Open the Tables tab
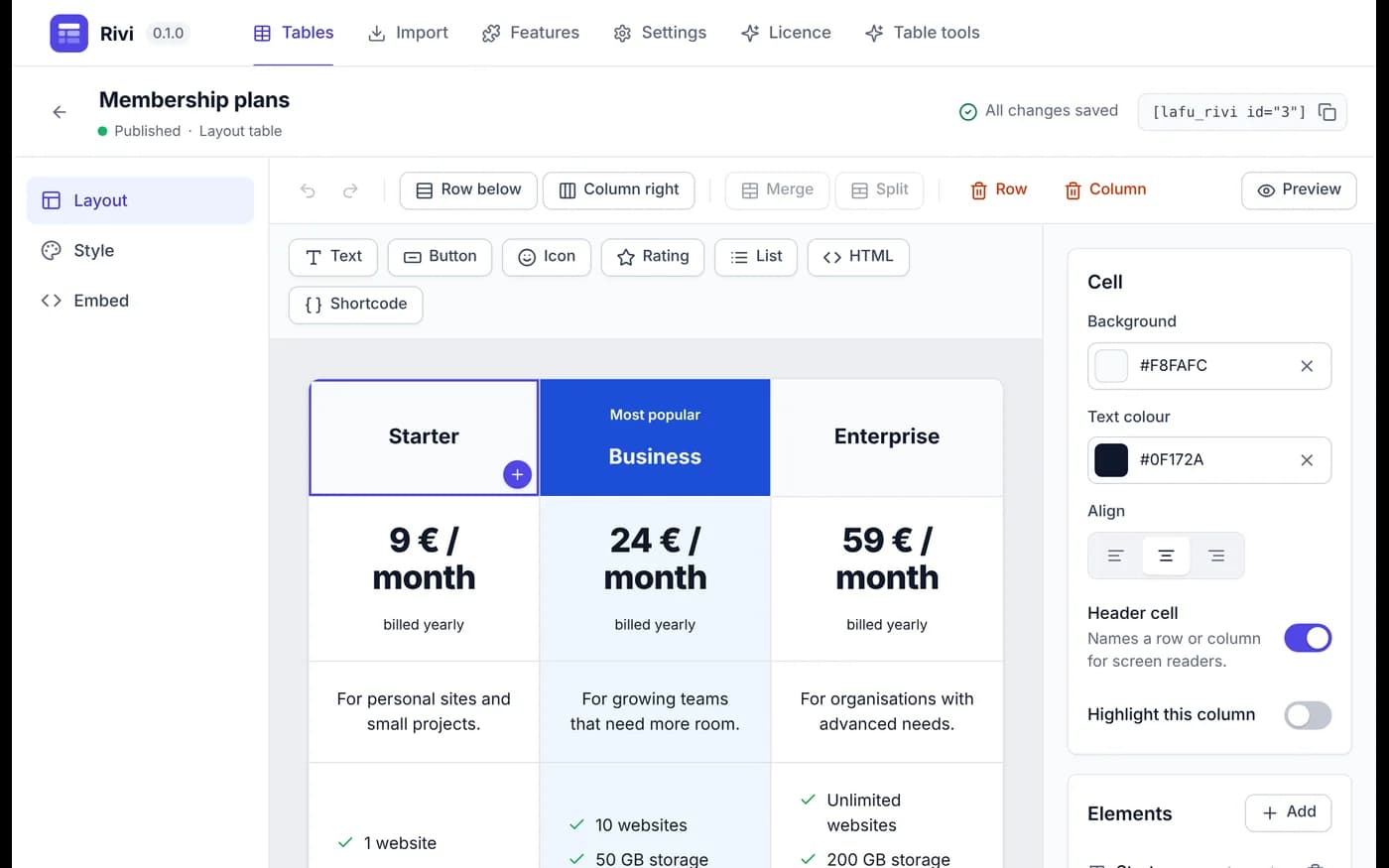The image size is (1389, 868). tap(294, 33)
